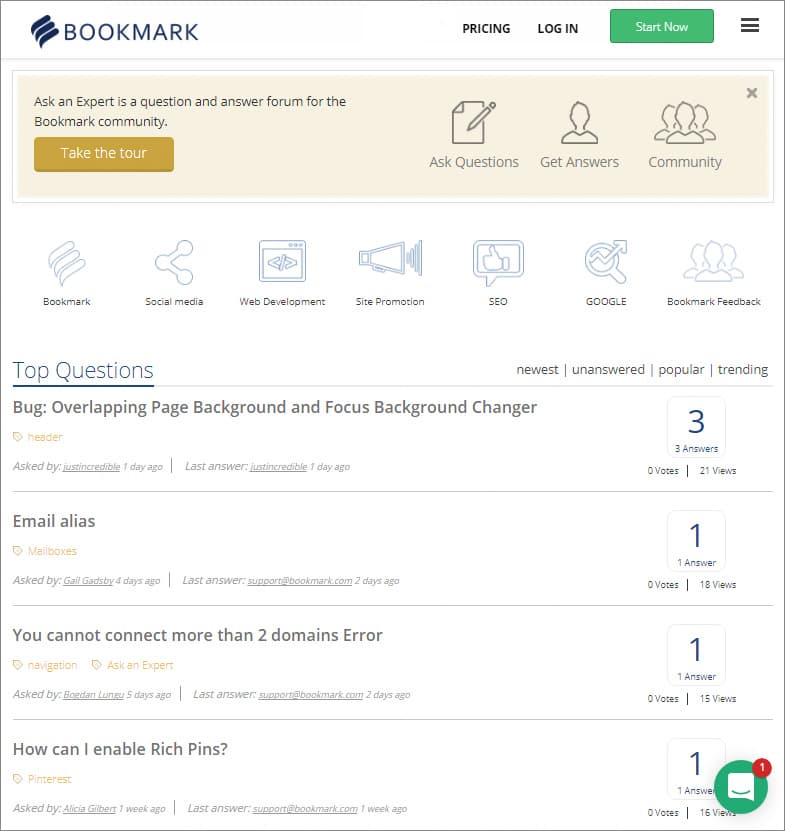
Task: Select the Ask an Expert tag
Action: click(140, 665)
